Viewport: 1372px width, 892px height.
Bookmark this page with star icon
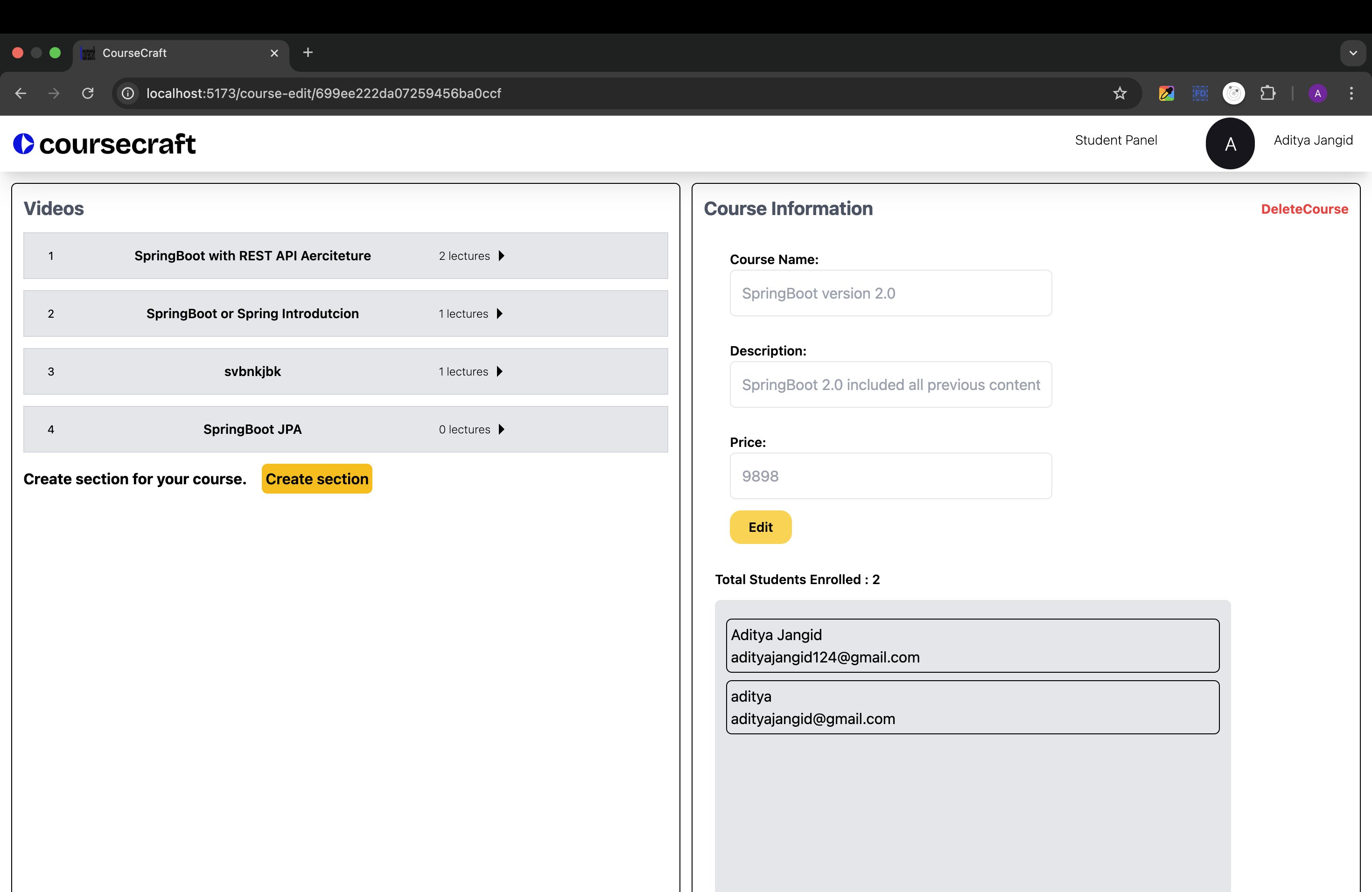click(x=1120, y=93)
